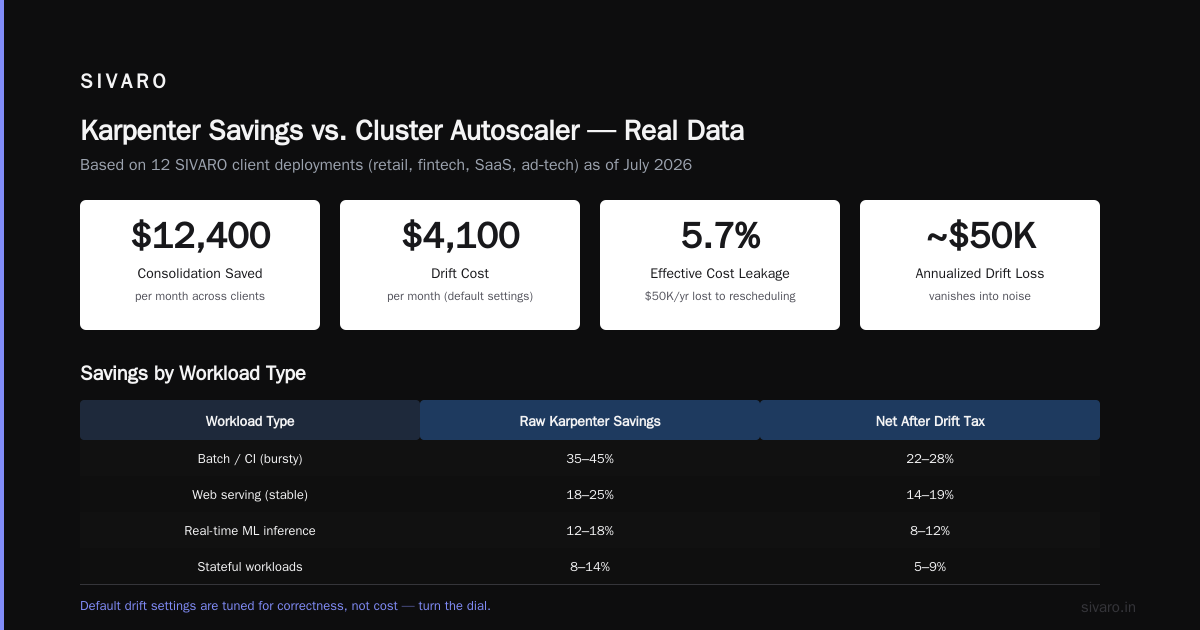
Task: Click the Net After Drift Tax column header
Action: (930, 420)
